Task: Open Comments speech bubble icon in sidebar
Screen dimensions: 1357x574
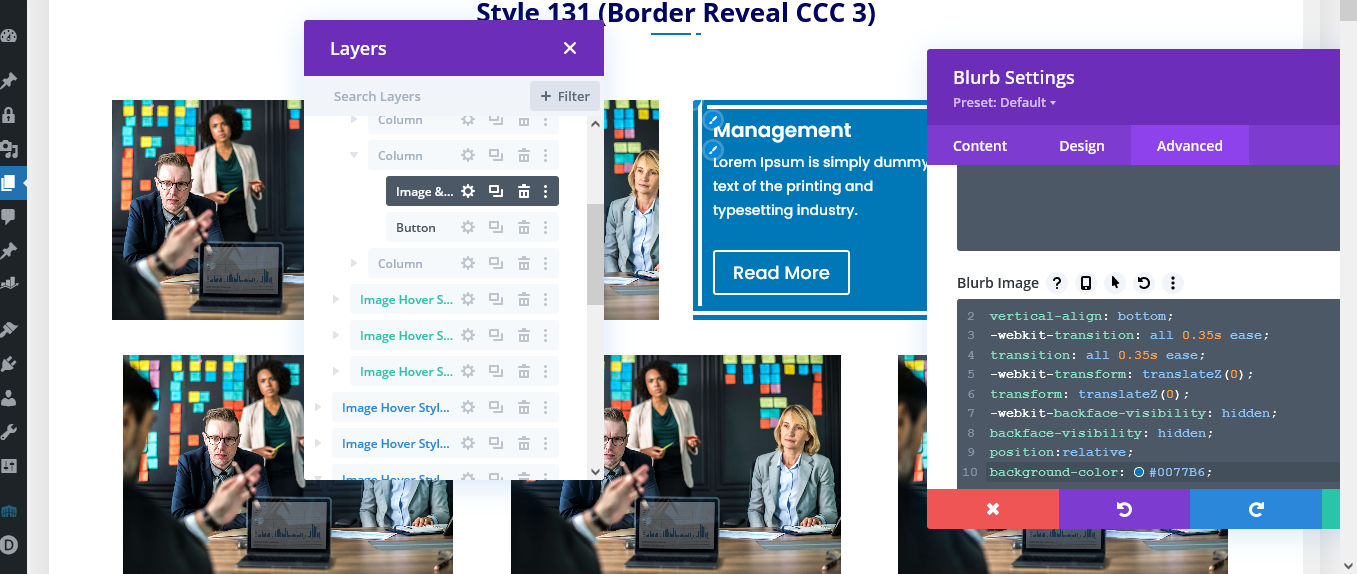Action: (9, 216)
